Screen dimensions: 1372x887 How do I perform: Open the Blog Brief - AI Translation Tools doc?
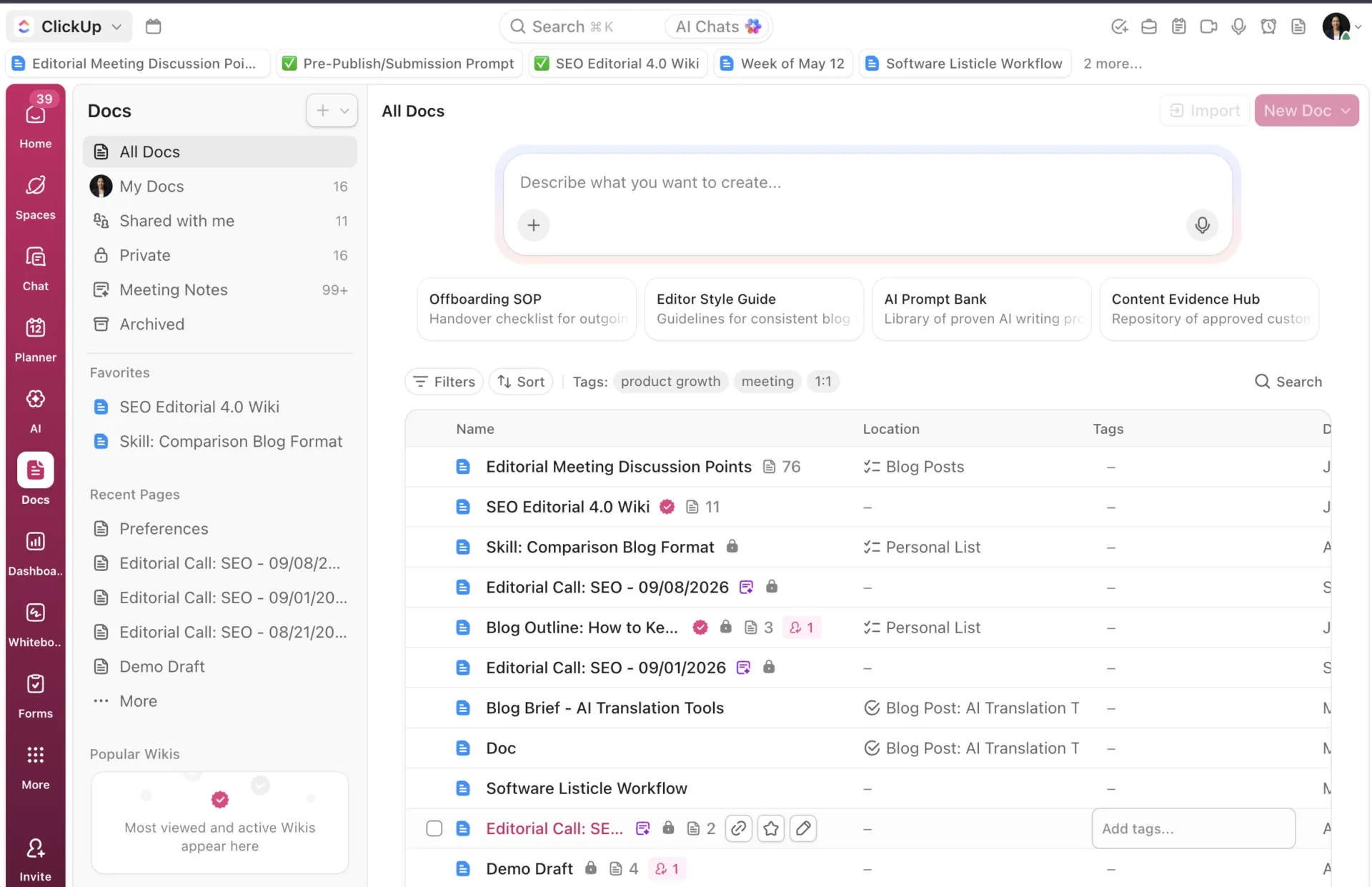(x=605, y=708)
